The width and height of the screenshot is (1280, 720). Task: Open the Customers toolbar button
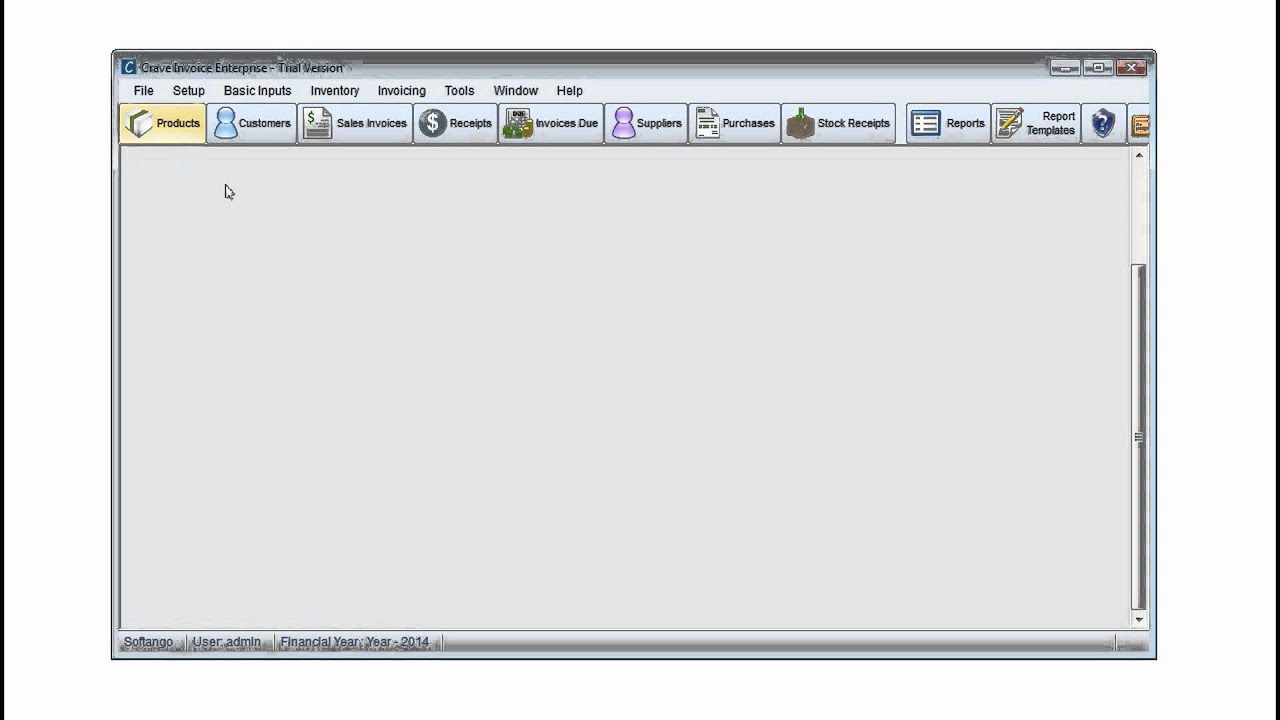(252, 123)
